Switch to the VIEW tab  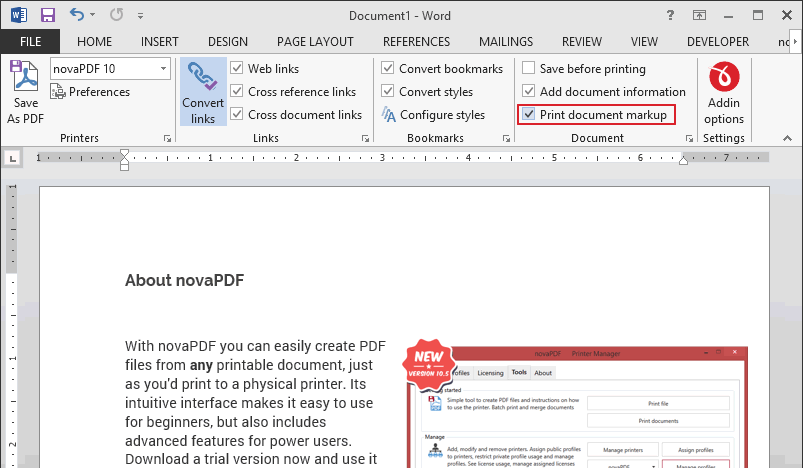[644, 41]
